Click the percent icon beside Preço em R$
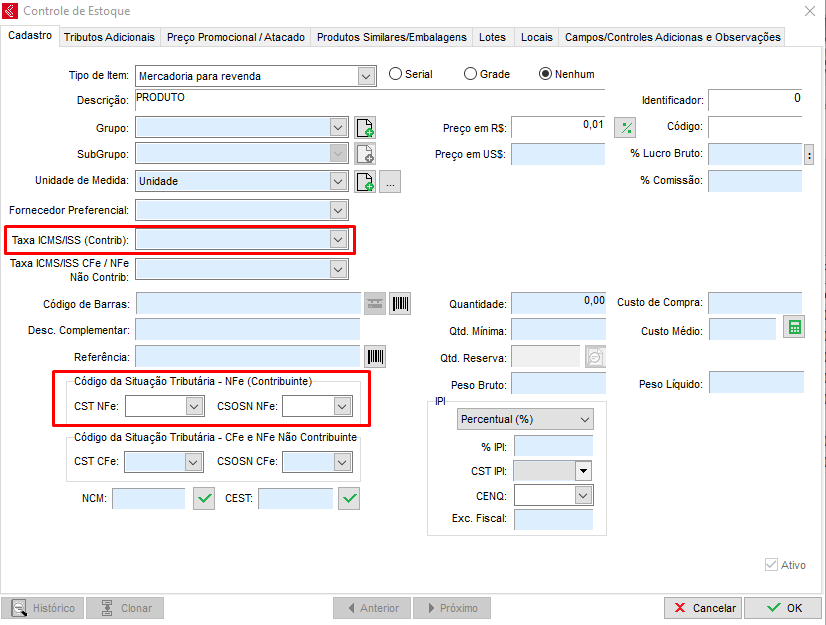This screenshot has height=625, width=826. click(x=625, y=128)
